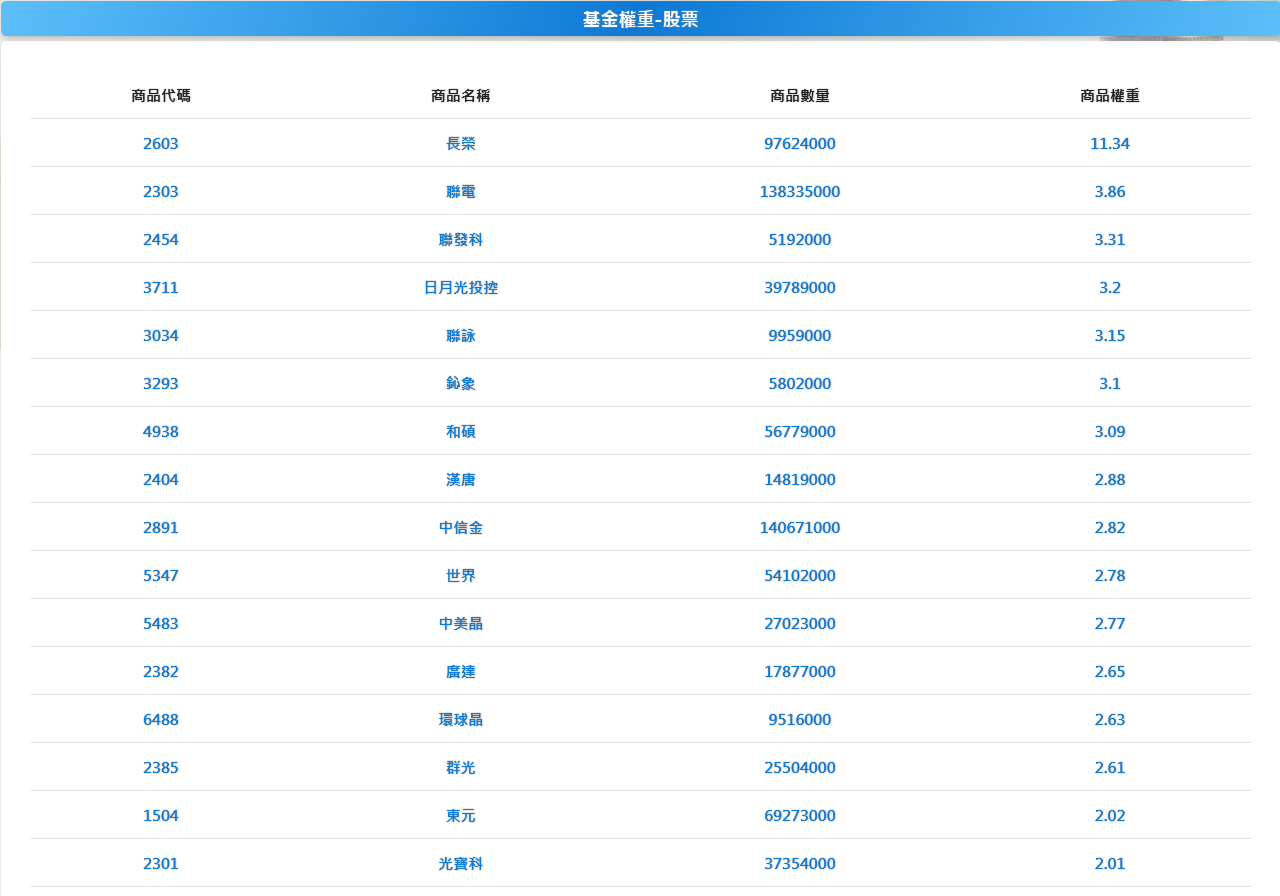Open stock code 2454

click(x=161, y=240)
